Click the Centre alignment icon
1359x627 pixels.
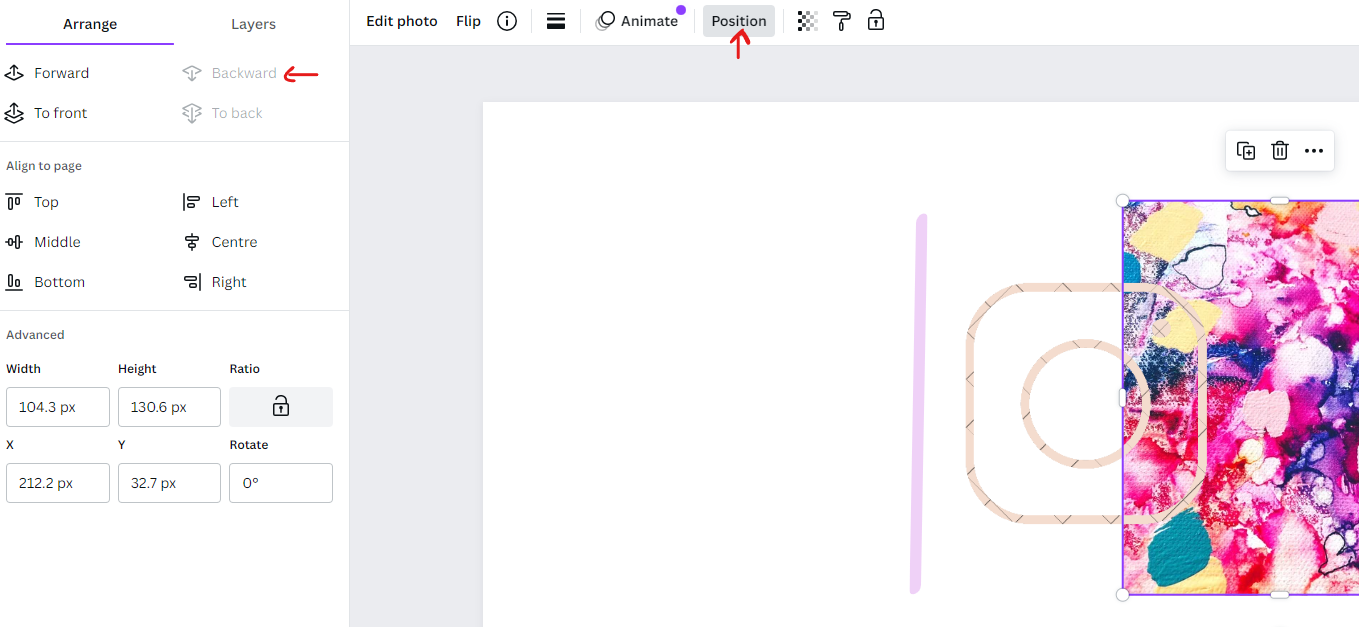tap(192, 242)
